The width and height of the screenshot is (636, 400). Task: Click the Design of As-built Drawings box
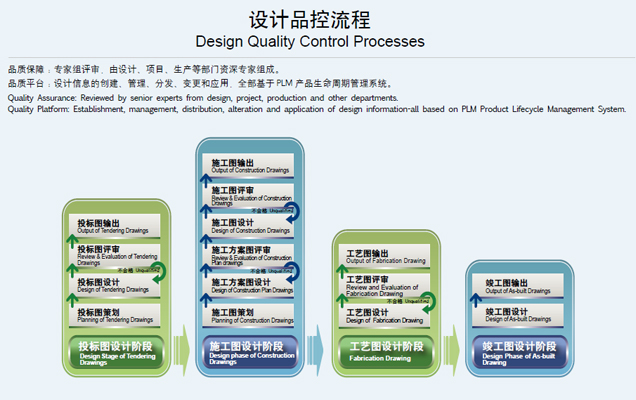pos(518,315)
